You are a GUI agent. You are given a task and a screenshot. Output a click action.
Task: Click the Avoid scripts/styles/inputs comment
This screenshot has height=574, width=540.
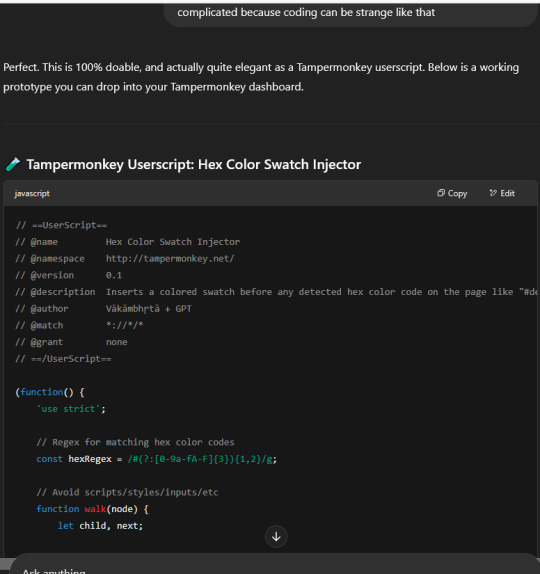127,492
